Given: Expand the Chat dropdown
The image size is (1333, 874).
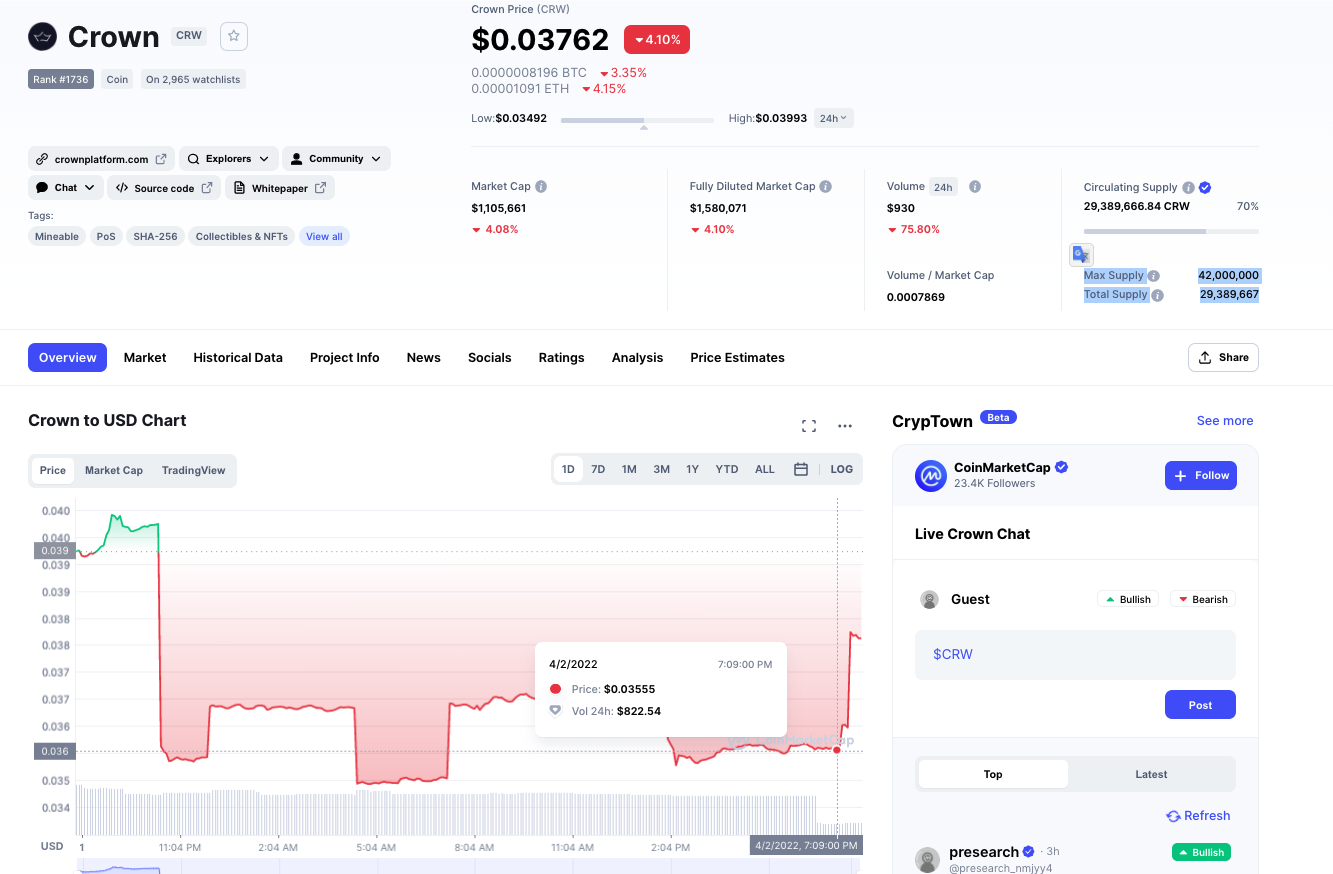Looking at the screenshot, I should pyautogui.click(x=66, y=188).
